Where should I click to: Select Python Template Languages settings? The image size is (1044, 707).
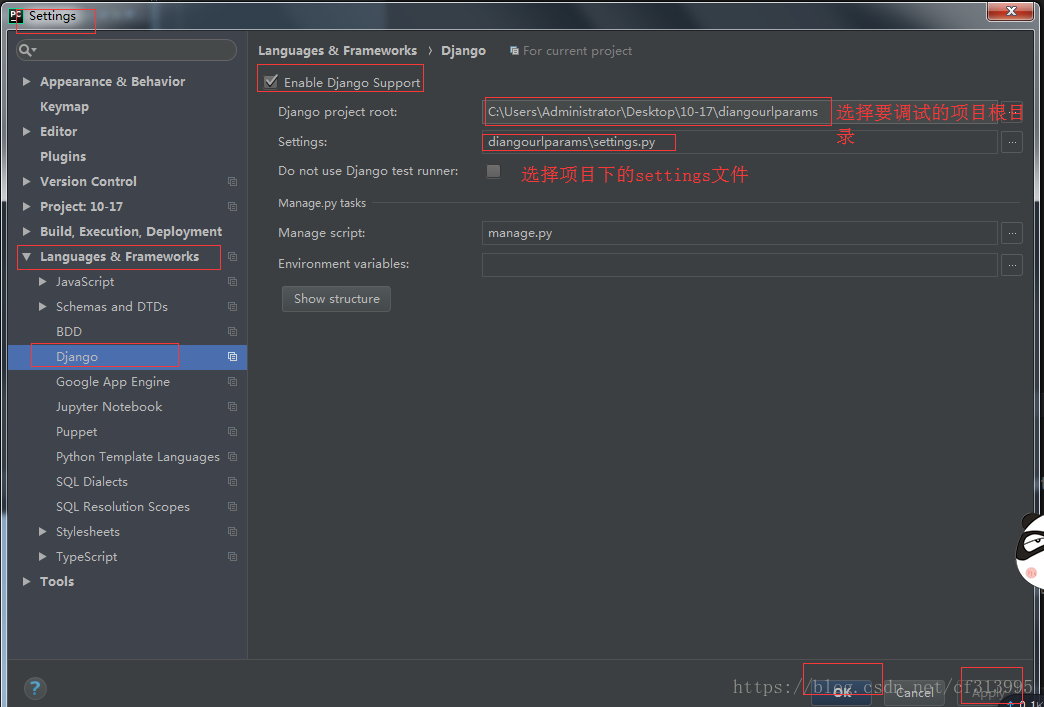[137, 457]
